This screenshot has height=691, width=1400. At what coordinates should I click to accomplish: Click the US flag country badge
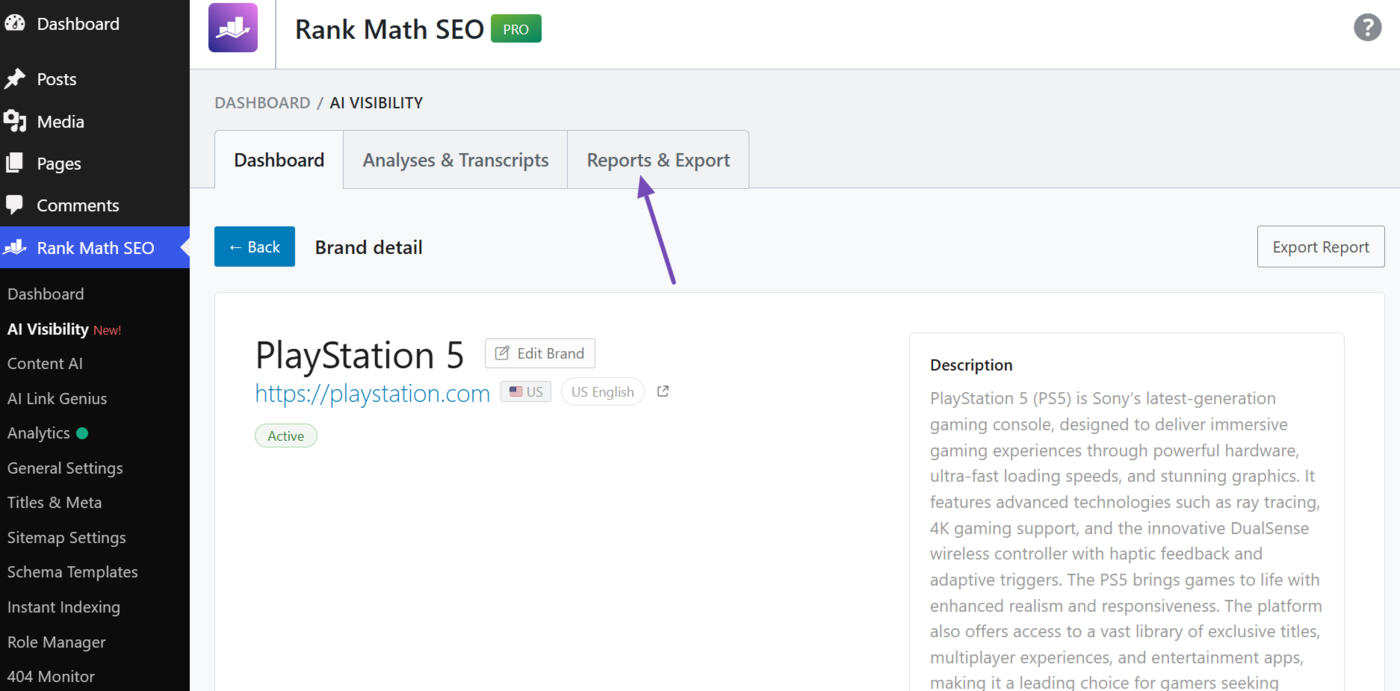pyautogui.click(x=526, y=392)
